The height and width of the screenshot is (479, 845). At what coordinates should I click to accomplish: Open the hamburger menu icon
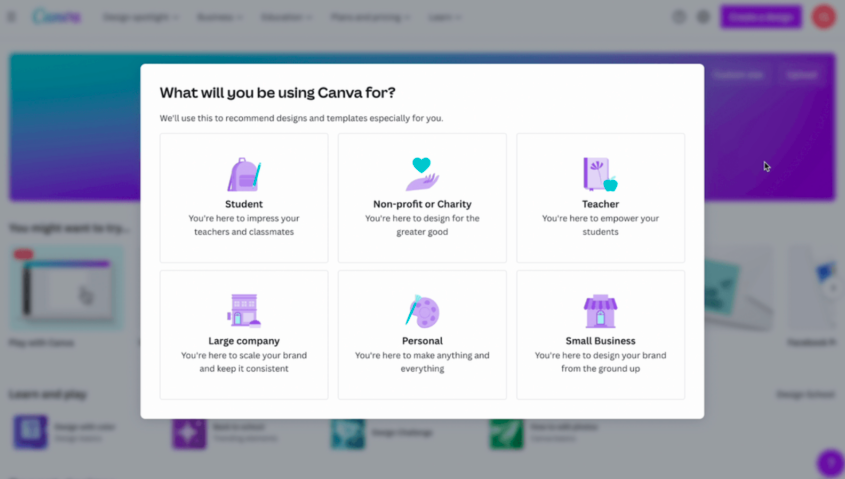(12, 17)
